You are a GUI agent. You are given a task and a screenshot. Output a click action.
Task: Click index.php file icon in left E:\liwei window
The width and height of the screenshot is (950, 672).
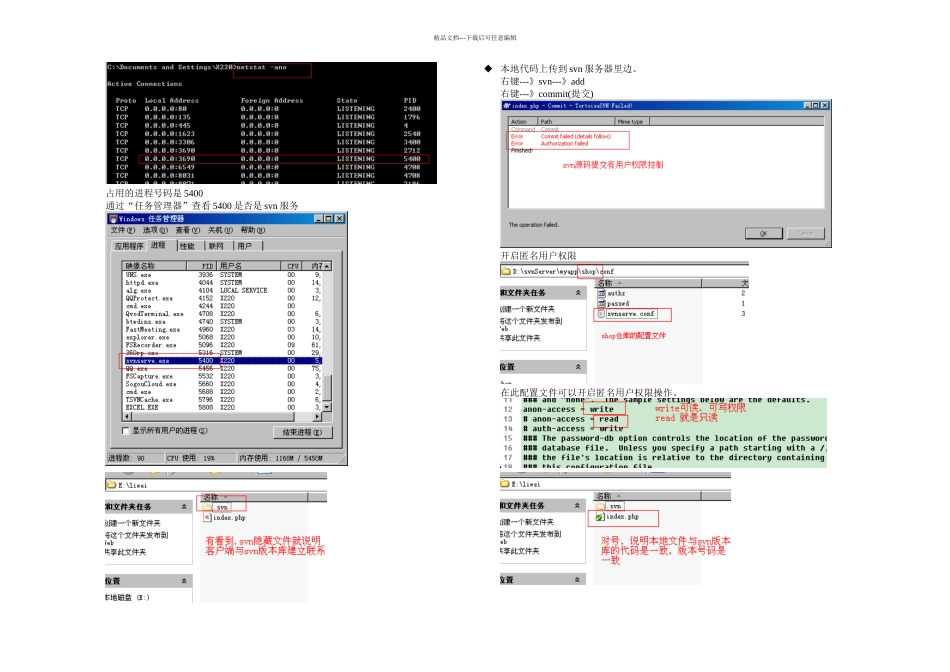click(x=208, y=517)
